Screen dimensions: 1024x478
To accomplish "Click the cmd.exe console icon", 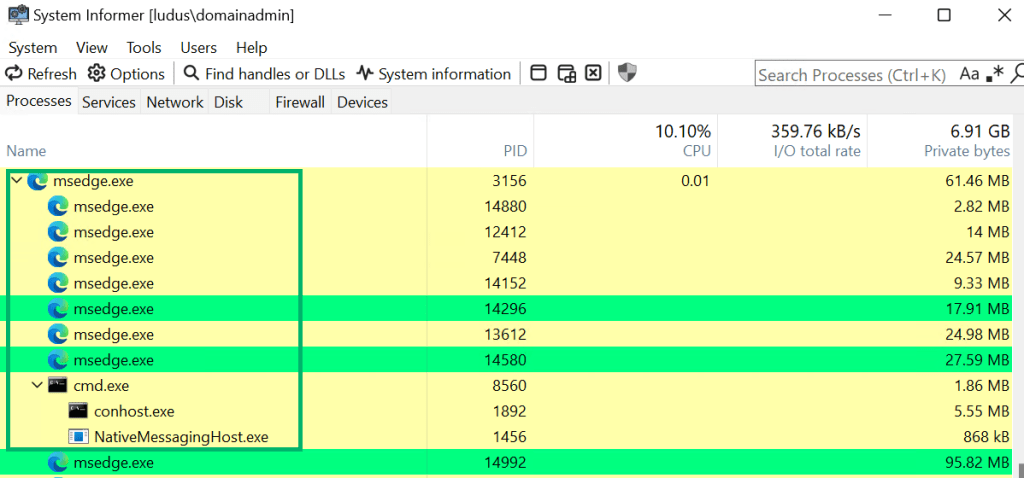I will point(58,385).
